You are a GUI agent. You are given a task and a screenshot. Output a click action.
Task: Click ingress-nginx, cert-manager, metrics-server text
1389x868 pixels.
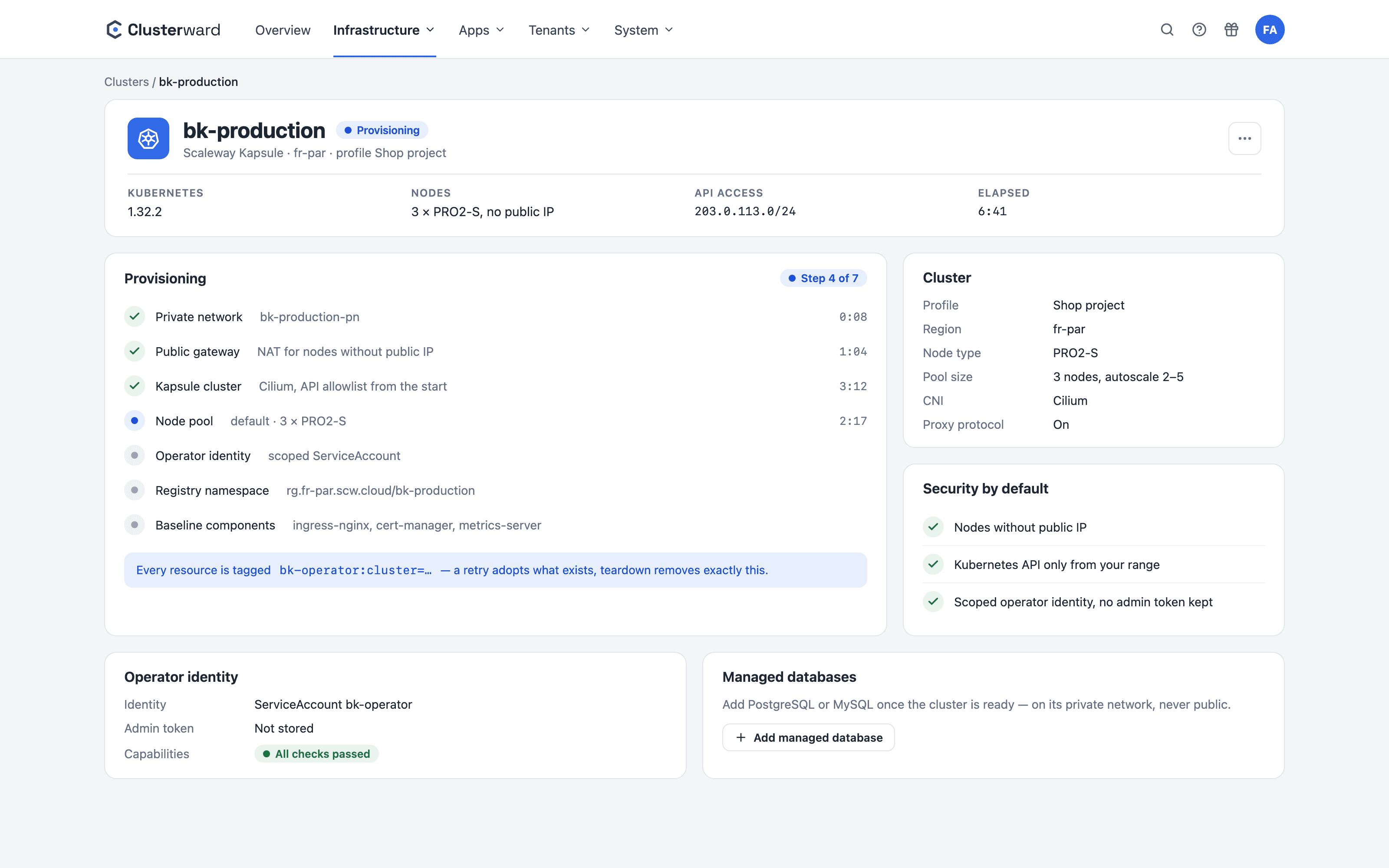pos(417,525)
